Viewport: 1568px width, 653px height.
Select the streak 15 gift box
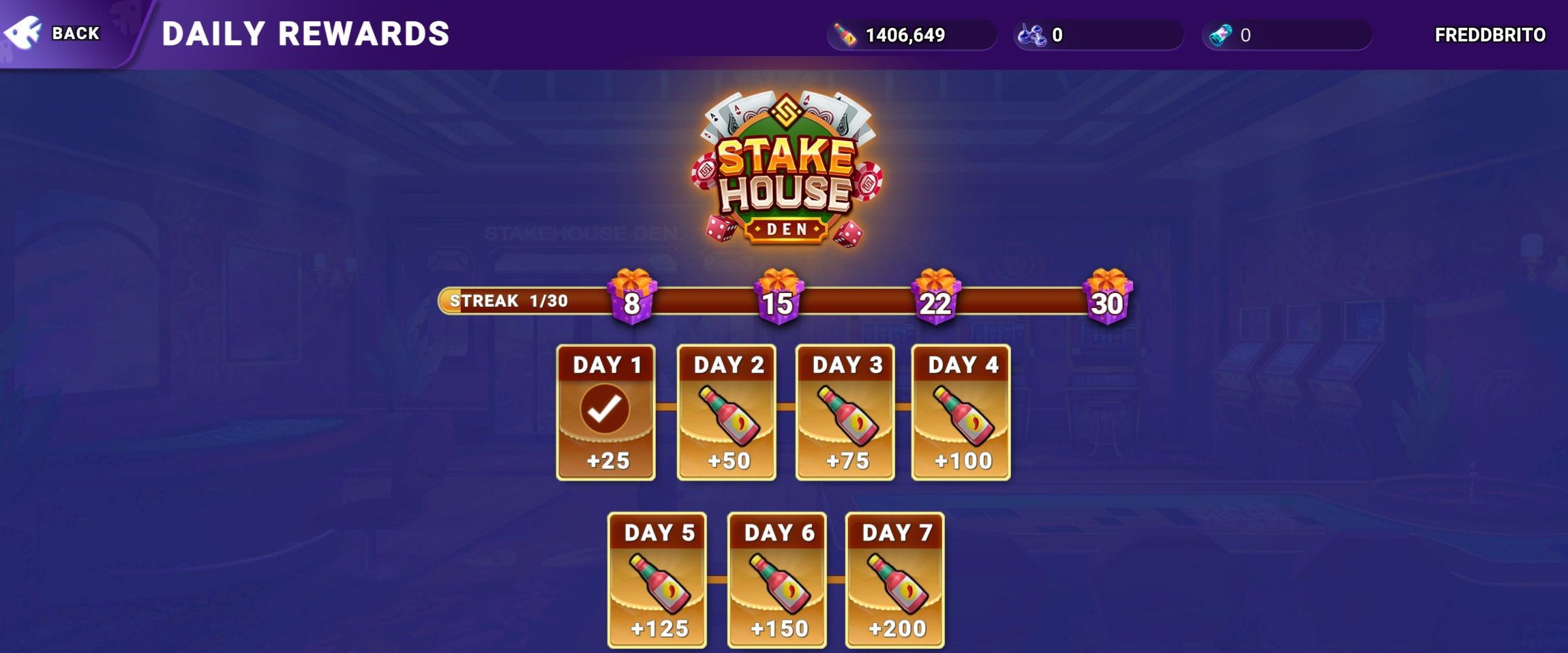coord(778,297)
